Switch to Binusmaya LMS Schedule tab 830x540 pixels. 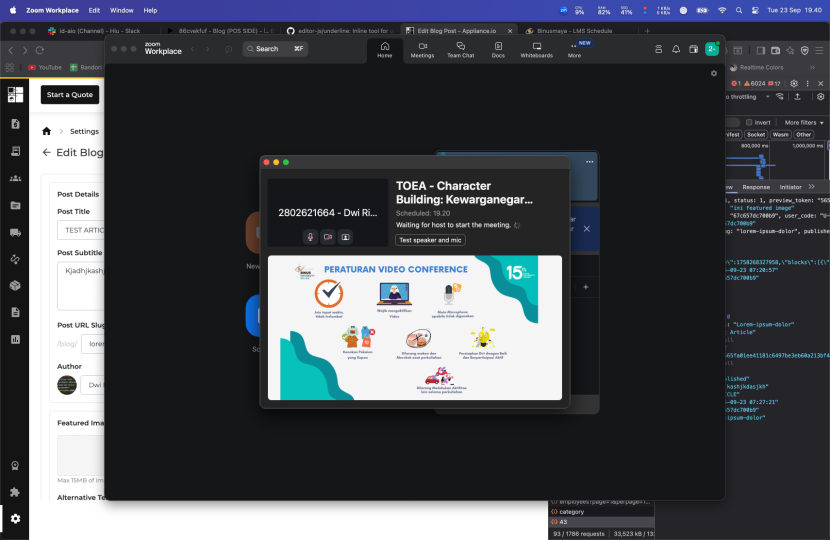pos(574,31)
